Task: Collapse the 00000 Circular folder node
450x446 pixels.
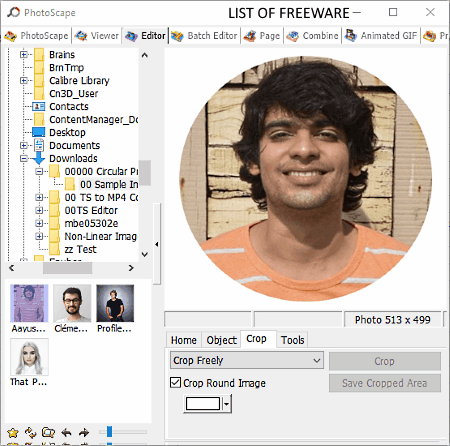Action: [x=39, y=171]
